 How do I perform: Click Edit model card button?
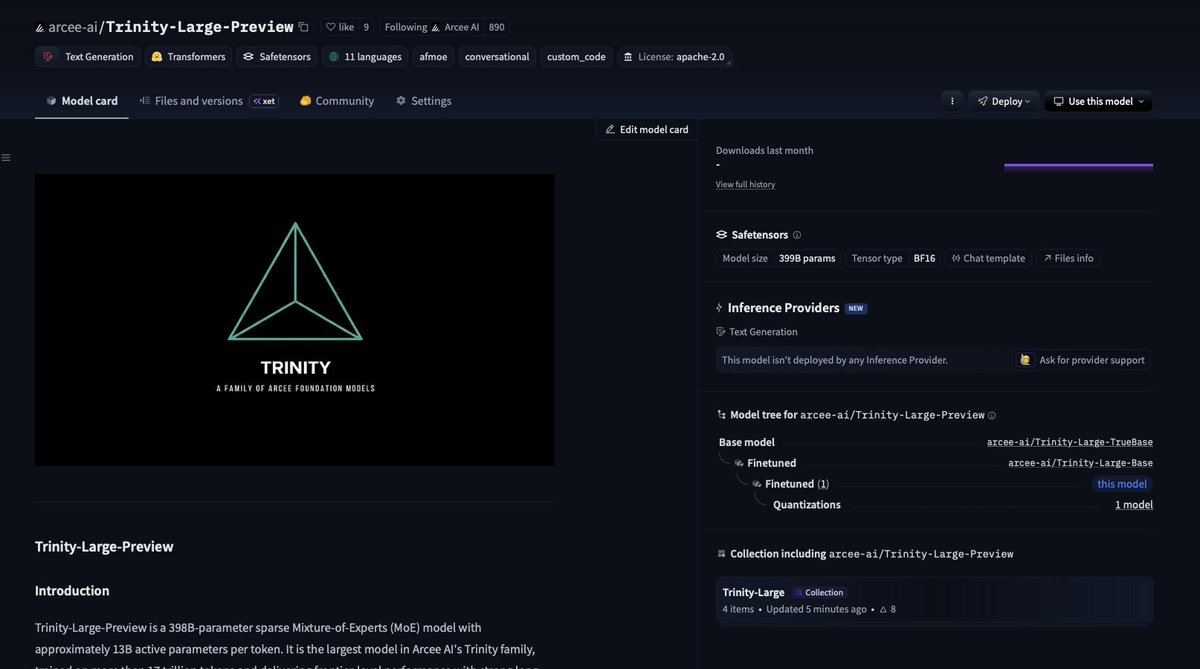[x=647, y=129]
